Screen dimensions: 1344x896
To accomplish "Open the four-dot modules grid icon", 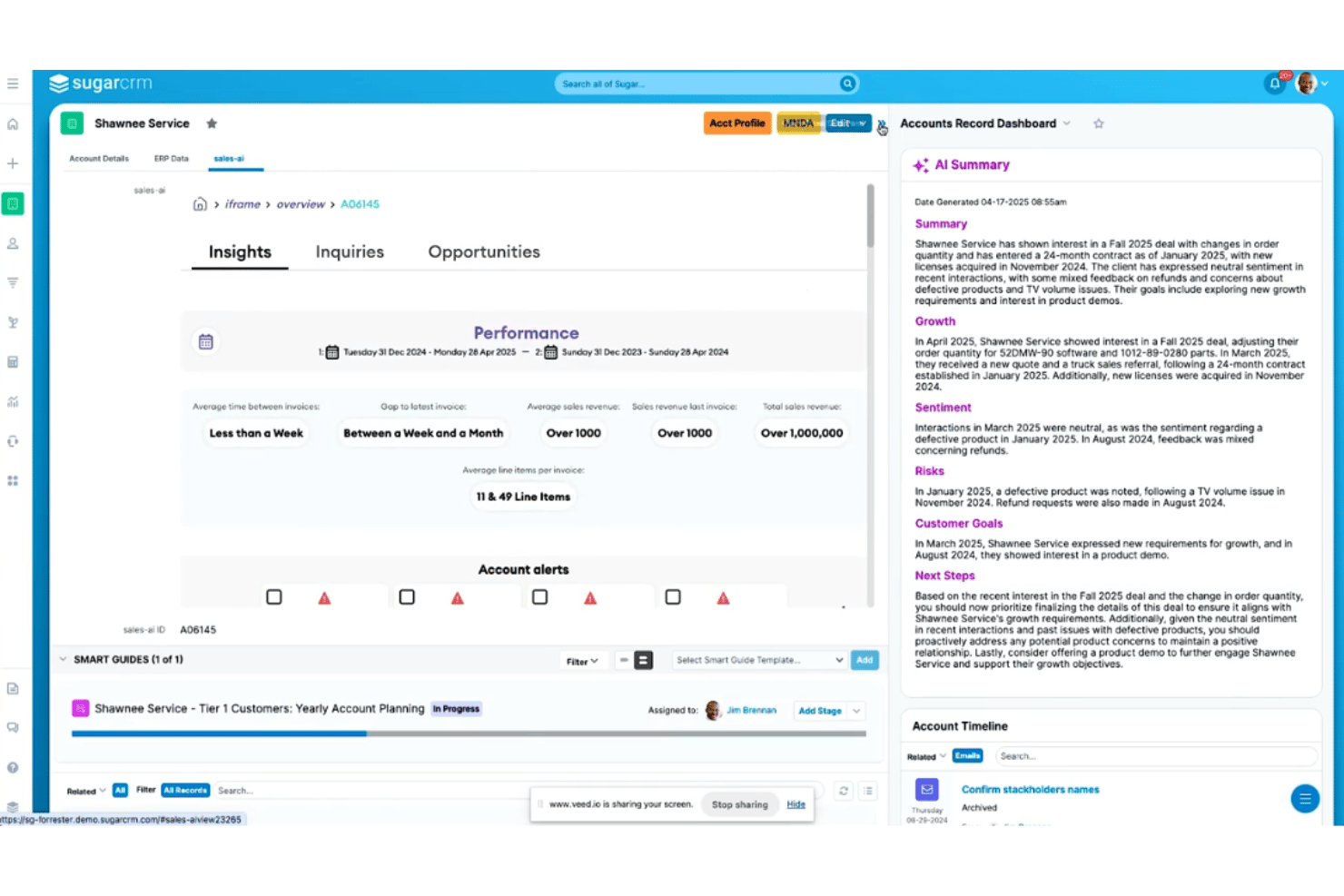I will pos(13,480).
